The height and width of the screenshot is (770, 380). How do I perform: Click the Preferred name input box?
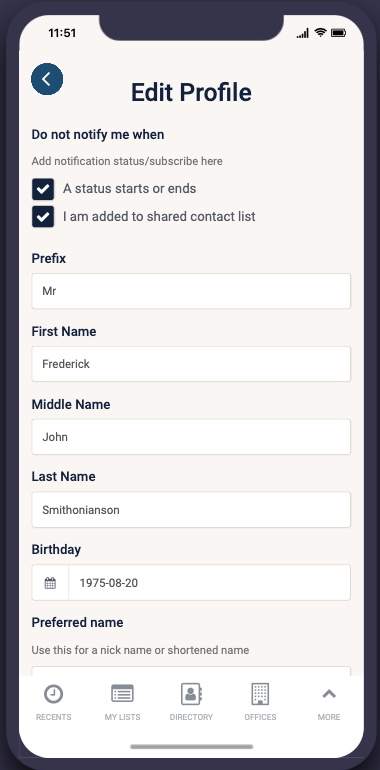(x=191, y=671)
